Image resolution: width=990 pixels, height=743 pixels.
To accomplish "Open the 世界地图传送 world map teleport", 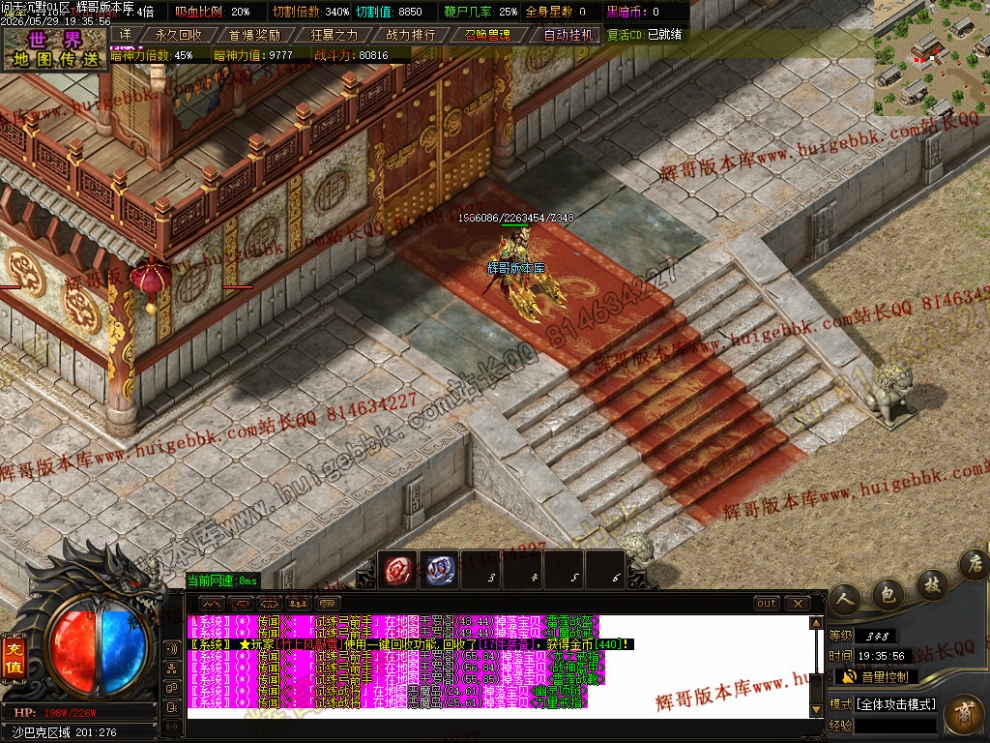I will [x=55, y=49].
